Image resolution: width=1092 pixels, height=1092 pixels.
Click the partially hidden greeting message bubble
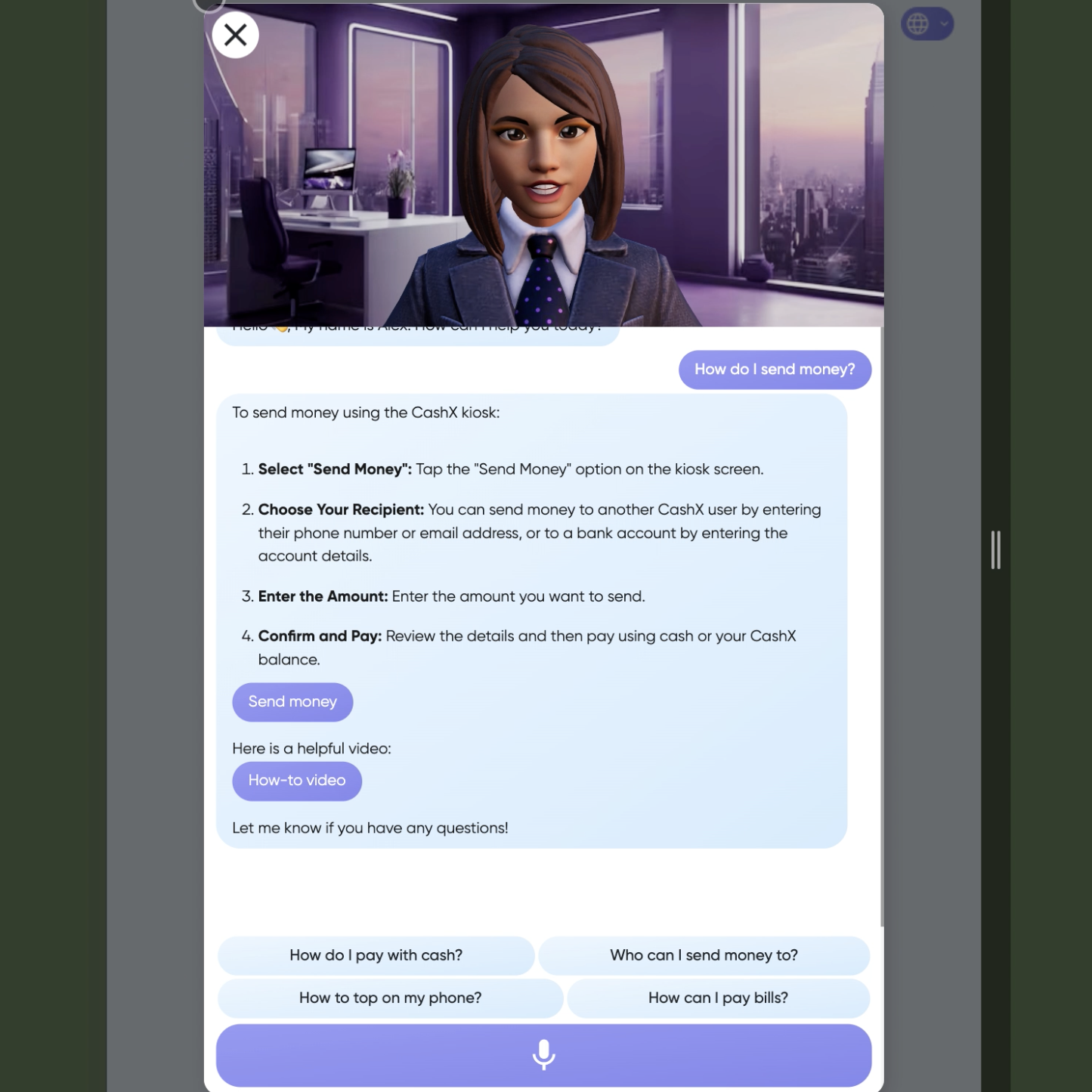418,336
